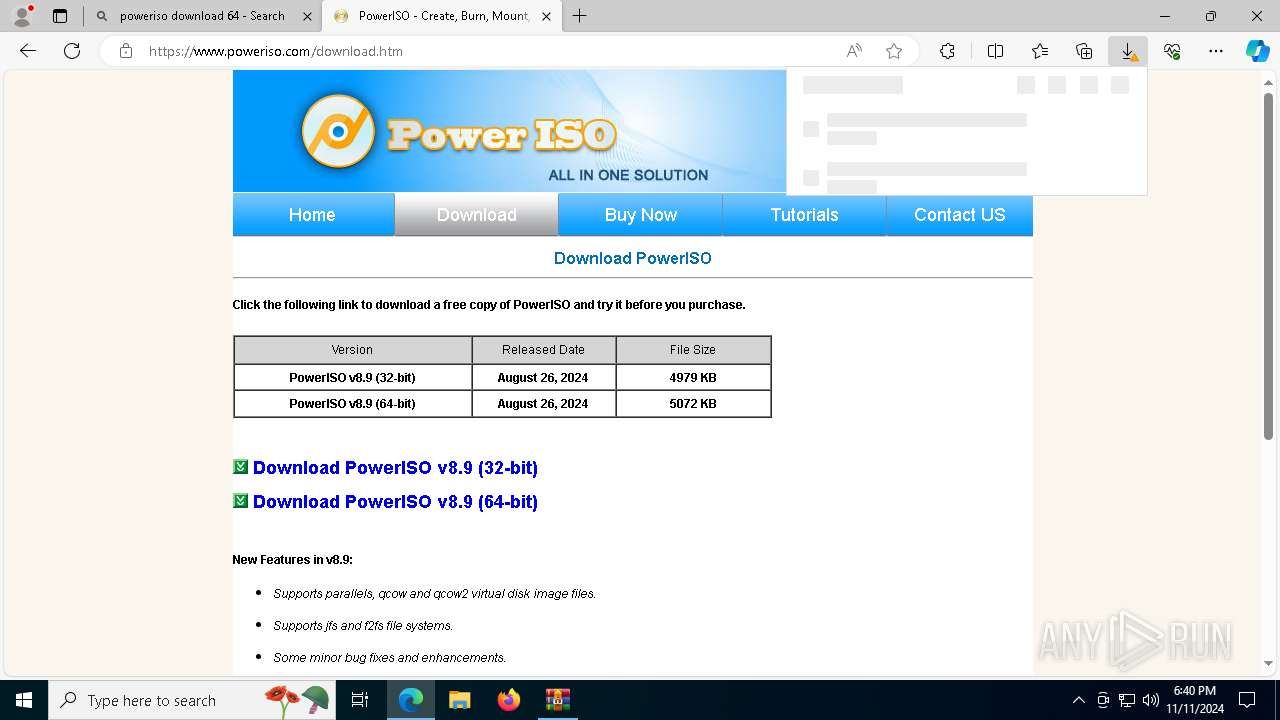Go back to the previous page
Image resolution: width=1280 pixels, height=720 pixels.
coord(28,51)
